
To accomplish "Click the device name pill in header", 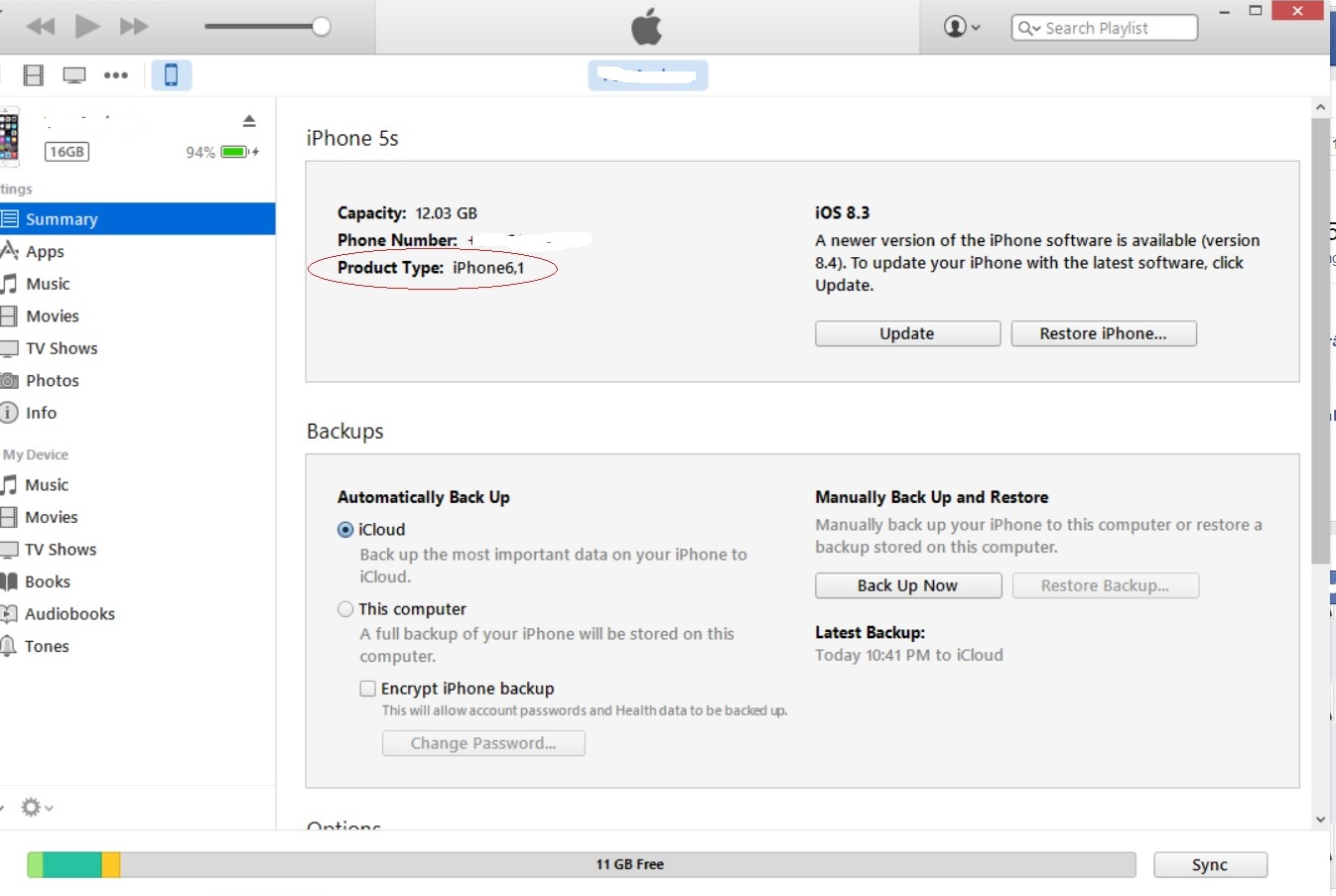I will [648, 75].
